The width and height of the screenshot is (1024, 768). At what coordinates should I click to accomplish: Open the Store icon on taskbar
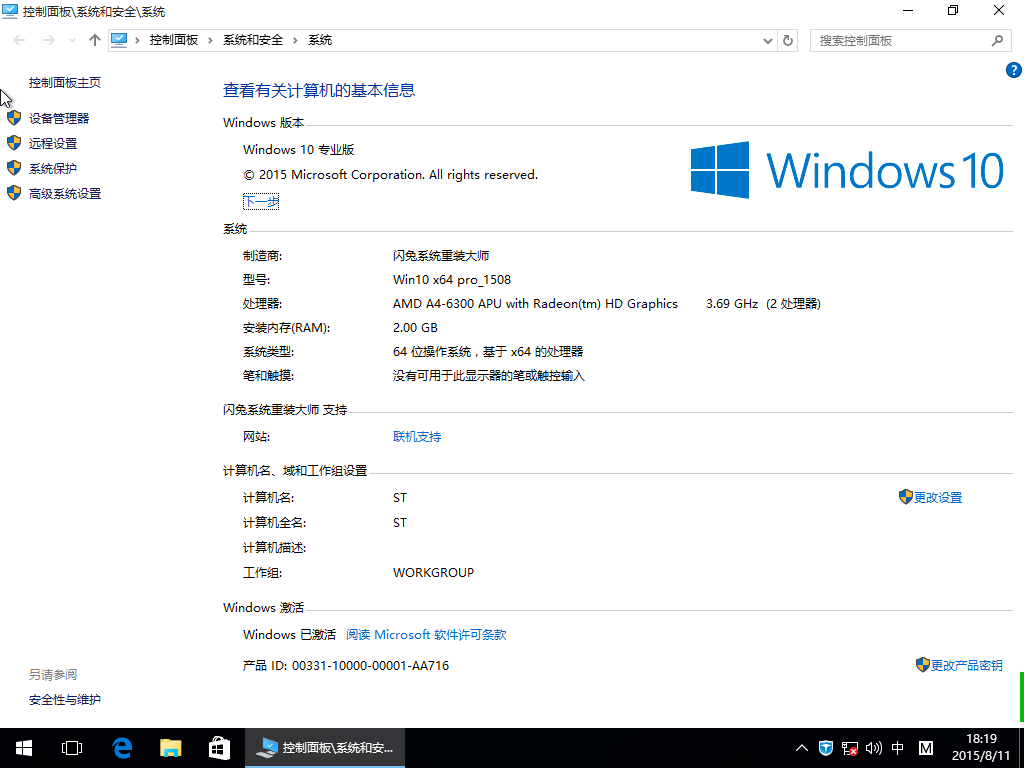point(219,748)
